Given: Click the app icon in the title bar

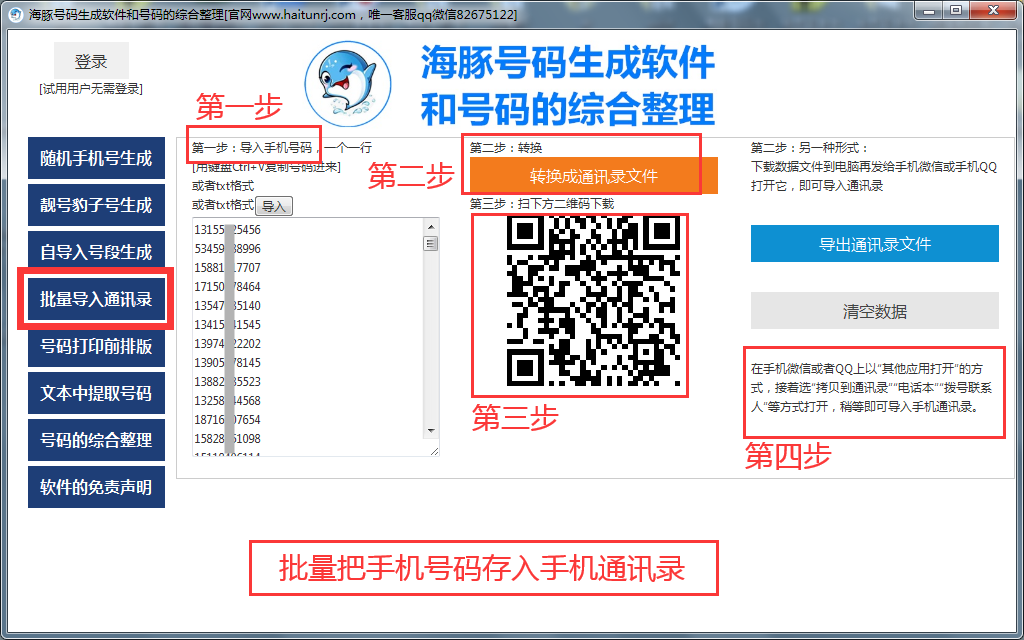Looking at the screenshot, I should point(14,14).
